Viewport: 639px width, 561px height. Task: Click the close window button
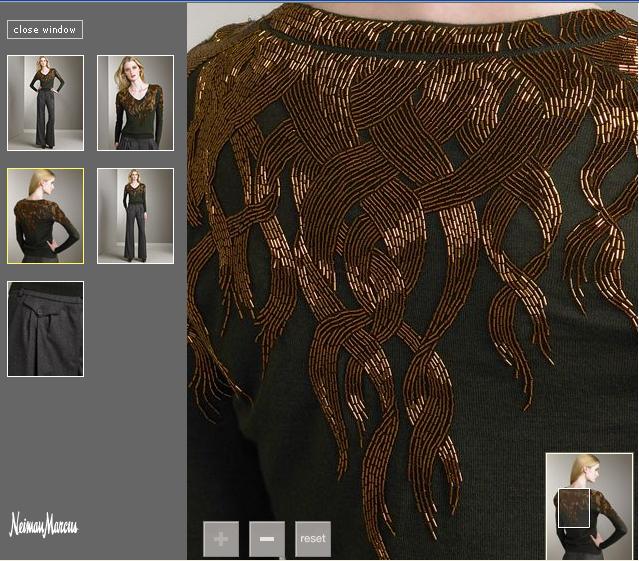pos(45,30)
